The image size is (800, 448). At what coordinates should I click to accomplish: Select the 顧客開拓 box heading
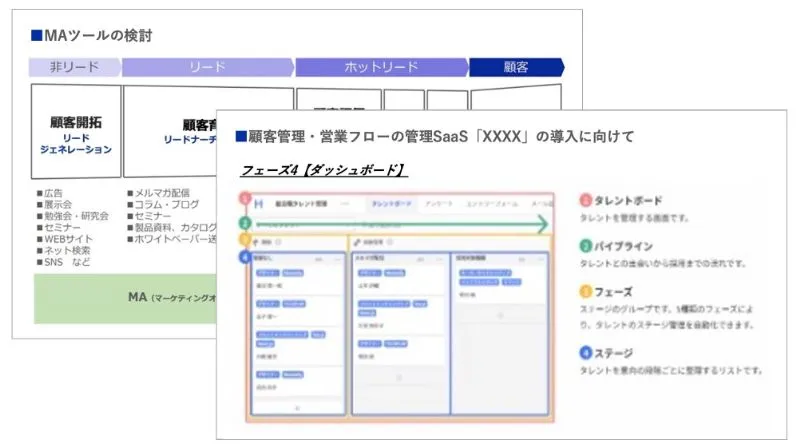pyautogui.click(x=76, y=122)
